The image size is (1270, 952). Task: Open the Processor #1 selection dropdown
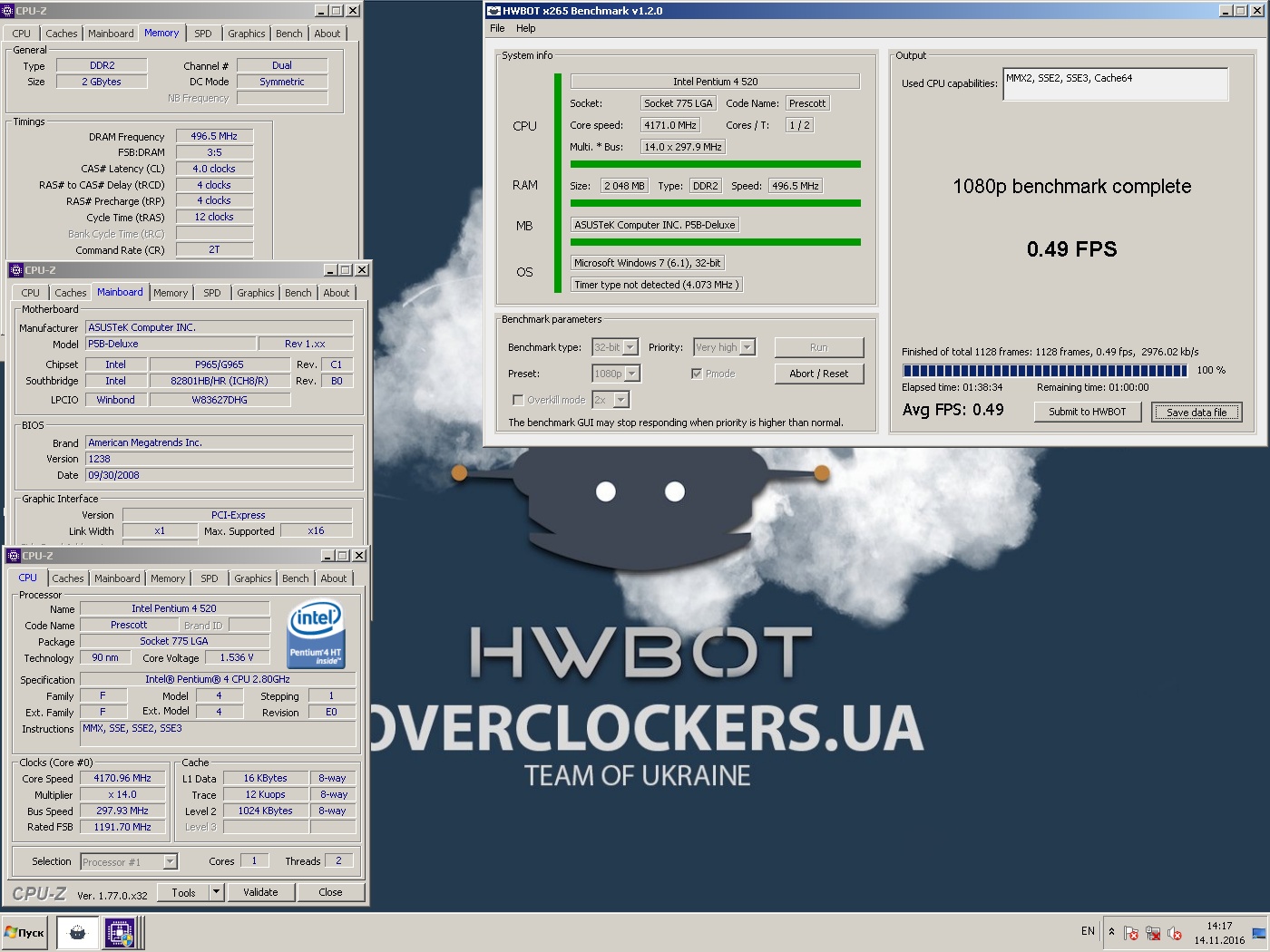coord(130,862)
